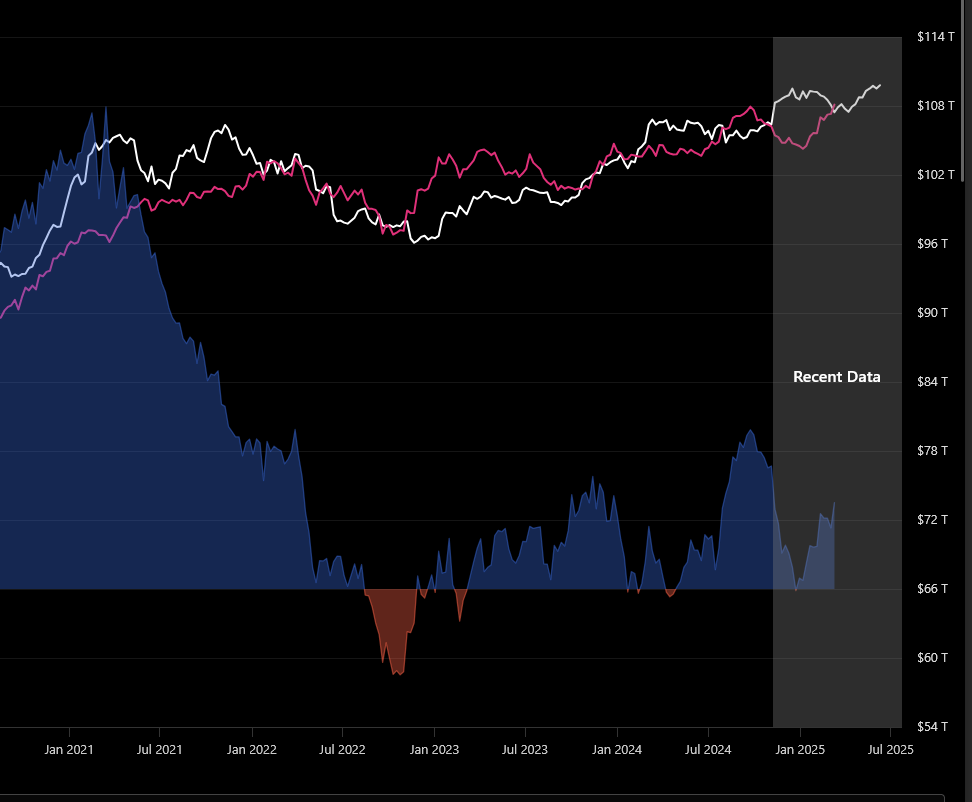Screen dimensions: 972x802
Task: Click the $72 T axis label
Action: pyautogui.click(x=932, y=519)
